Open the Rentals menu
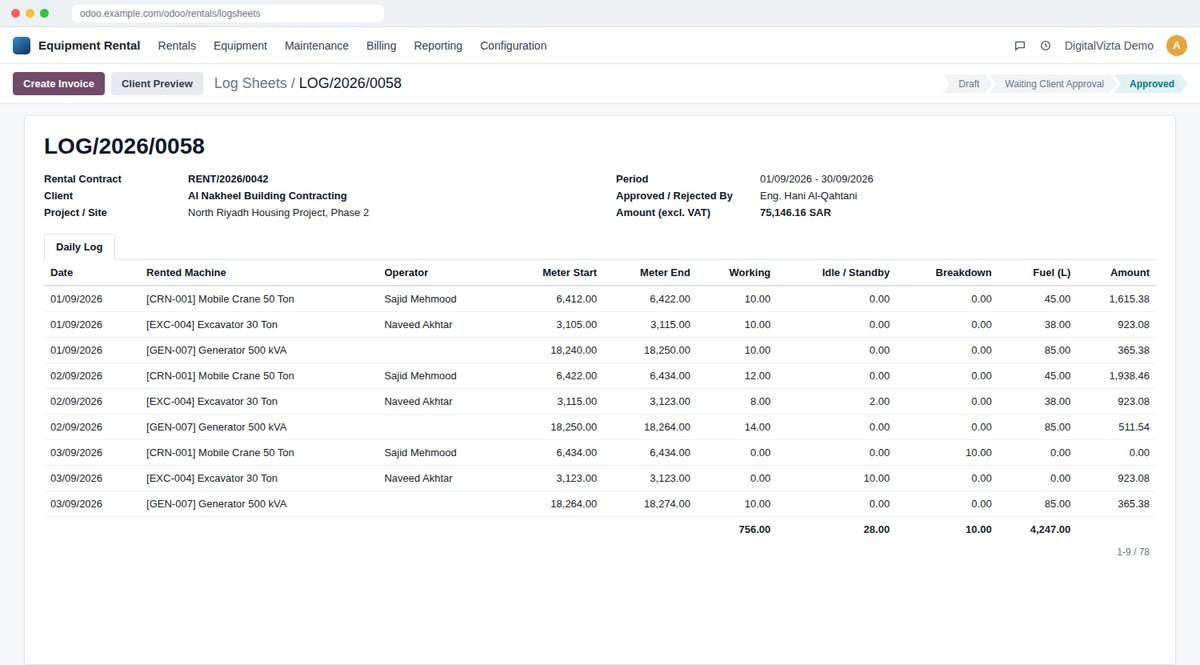 pyautogui.click(x=177, y=46)
